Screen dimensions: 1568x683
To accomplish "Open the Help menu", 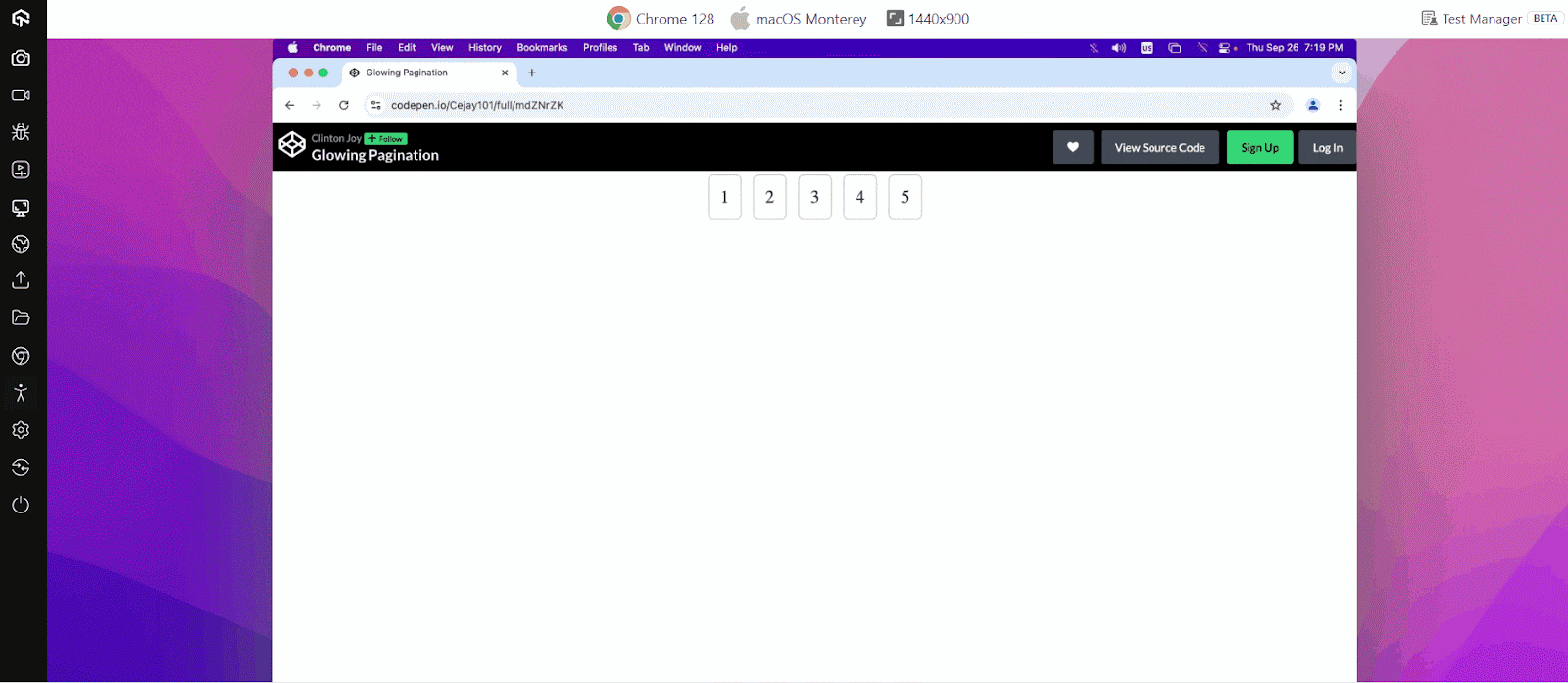I will (726, 47).
